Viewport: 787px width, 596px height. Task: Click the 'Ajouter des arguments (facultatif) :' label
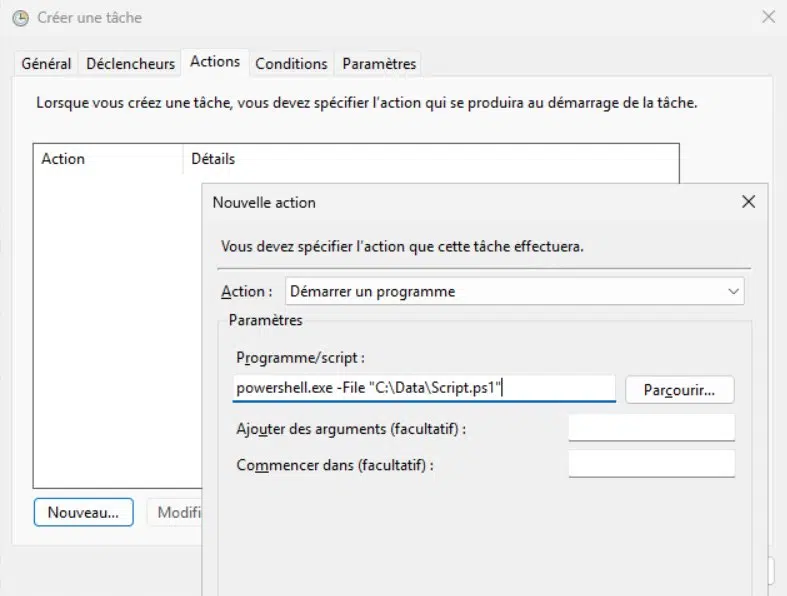click(x=351, y=429)
